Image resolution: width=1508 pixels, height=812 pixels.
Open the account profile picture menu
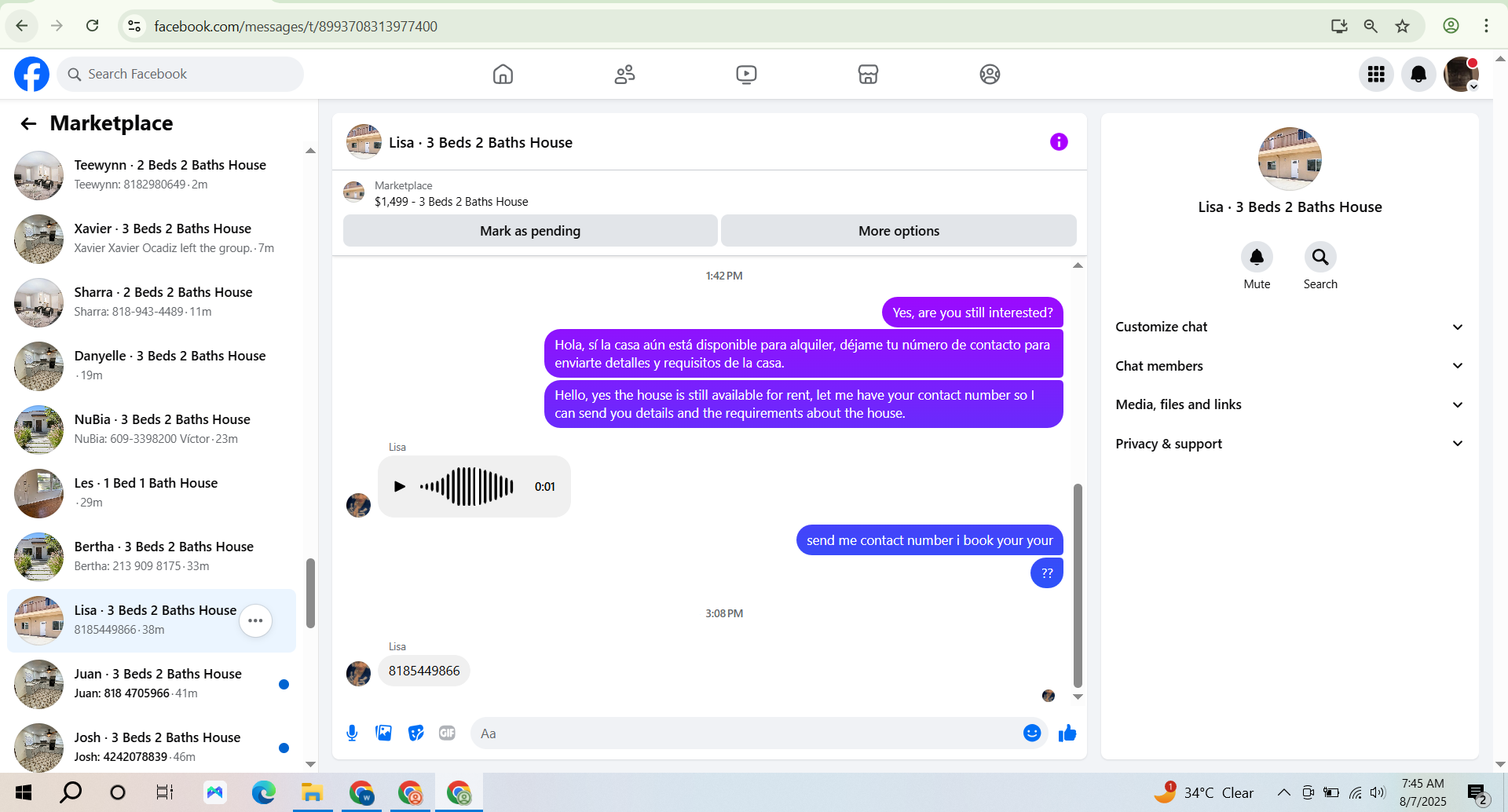point(1461,74)
